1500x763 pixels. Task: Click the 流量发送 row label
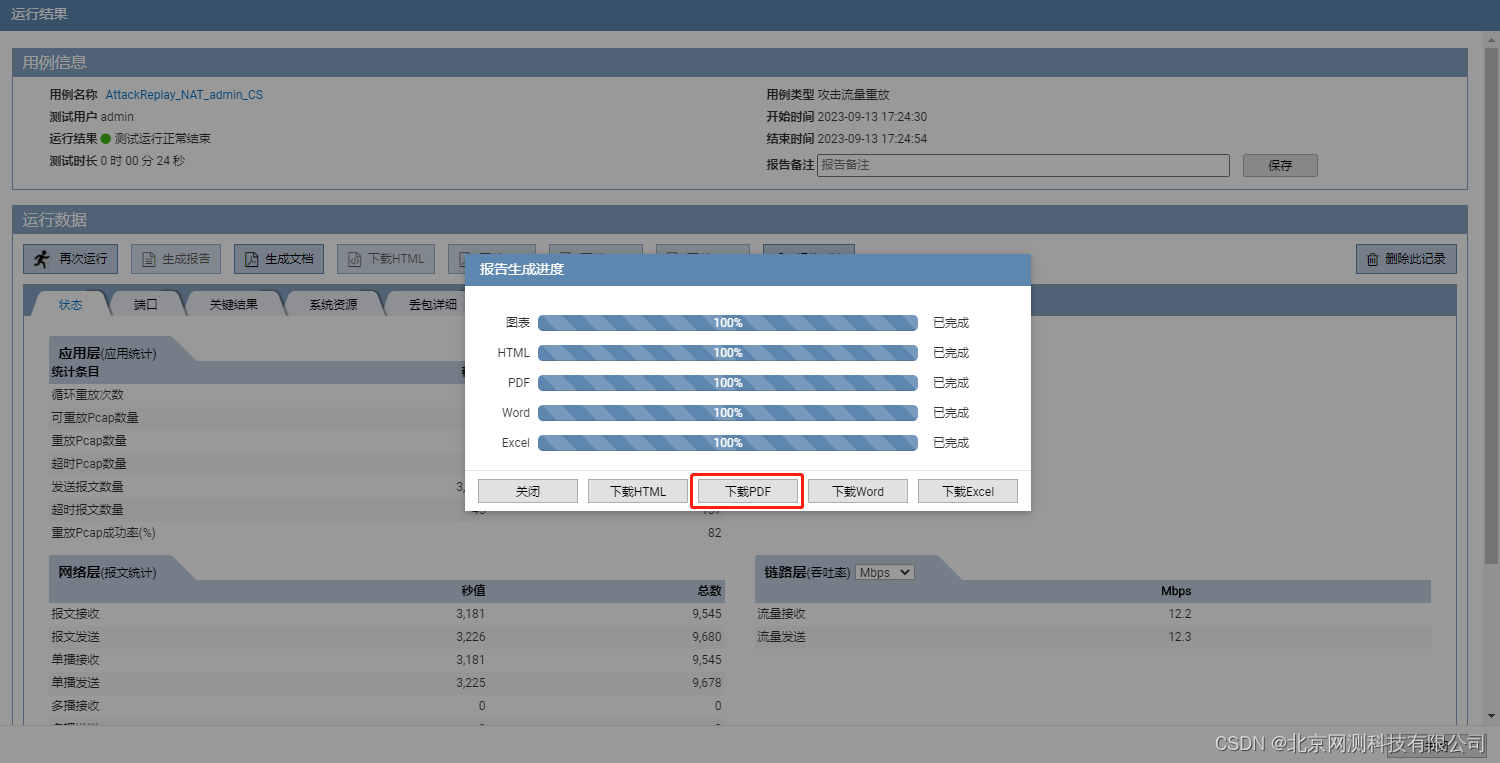pyautogui.click(x=781, y=637)
